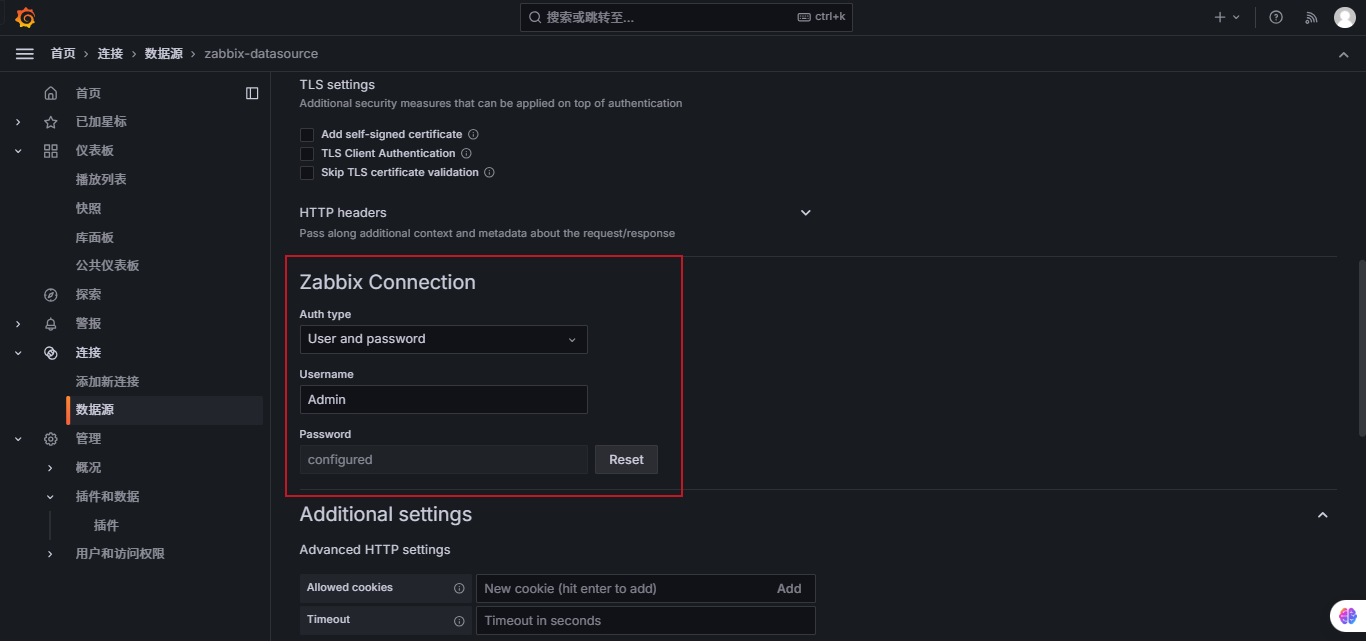The image size is (1366, 641).
Task: Open 首页 in the sidebar
Action: 88,93
